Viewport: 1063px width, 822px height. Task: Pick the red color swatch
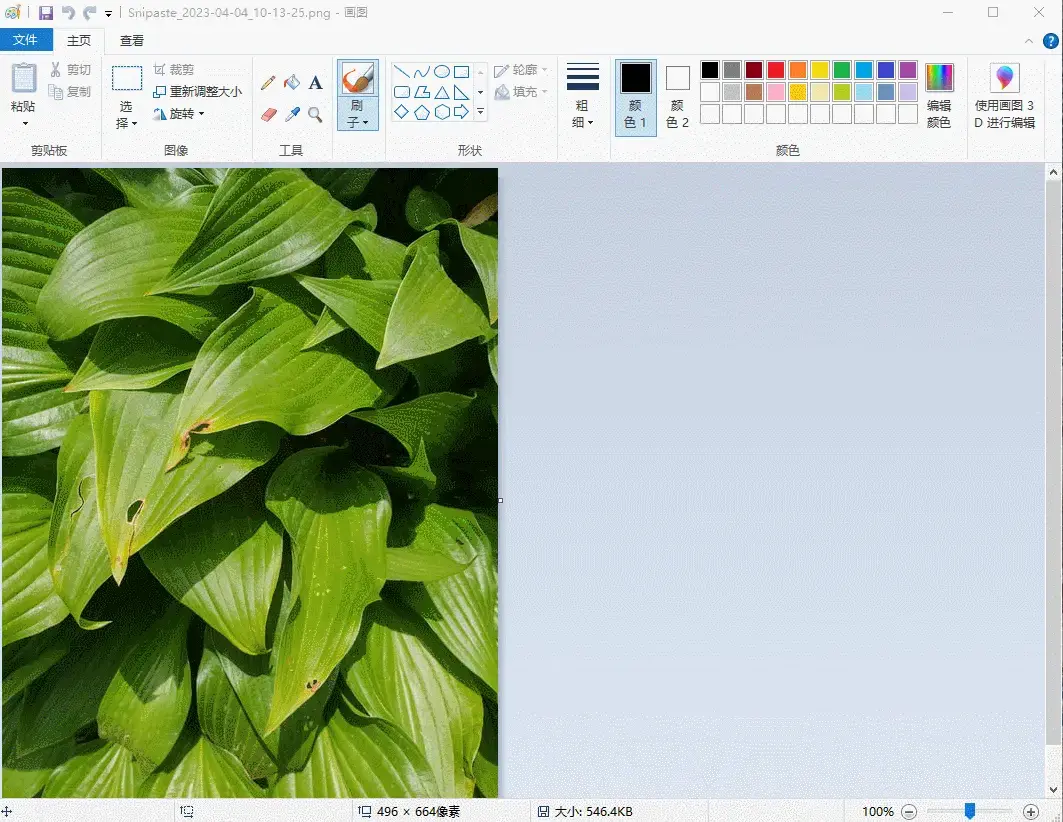(x=776, y=70)
